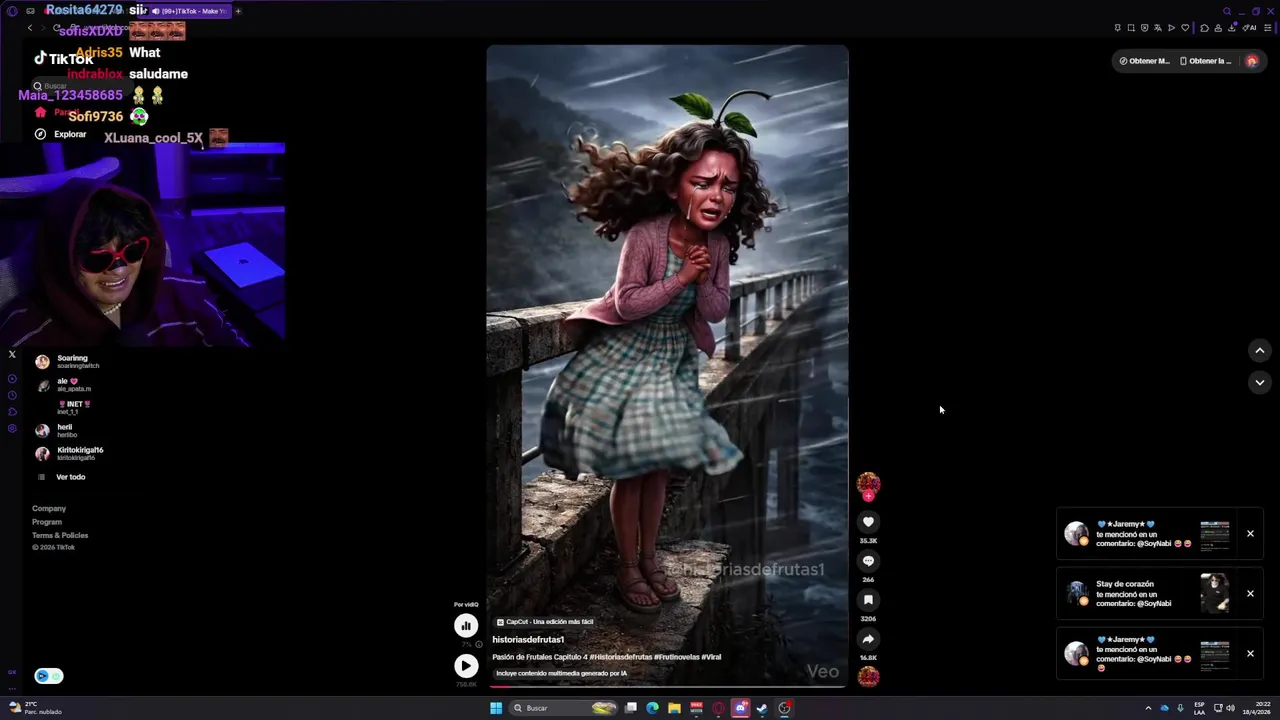
Task: Open the profile avatar in the top pill
Action: click(1251, 61)
